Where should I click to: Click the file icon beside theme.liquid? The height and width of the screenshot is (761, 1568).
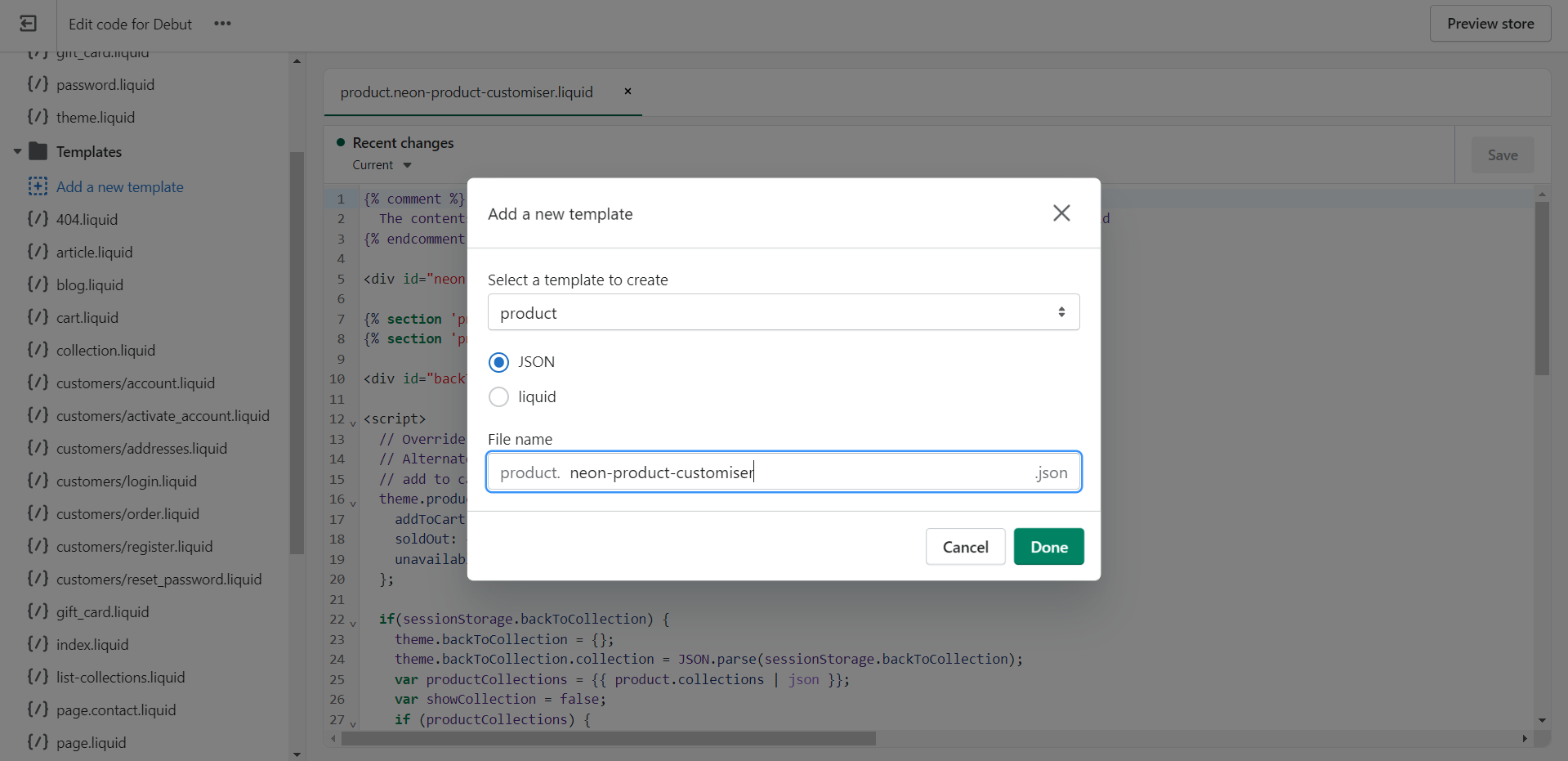[38, 117]
